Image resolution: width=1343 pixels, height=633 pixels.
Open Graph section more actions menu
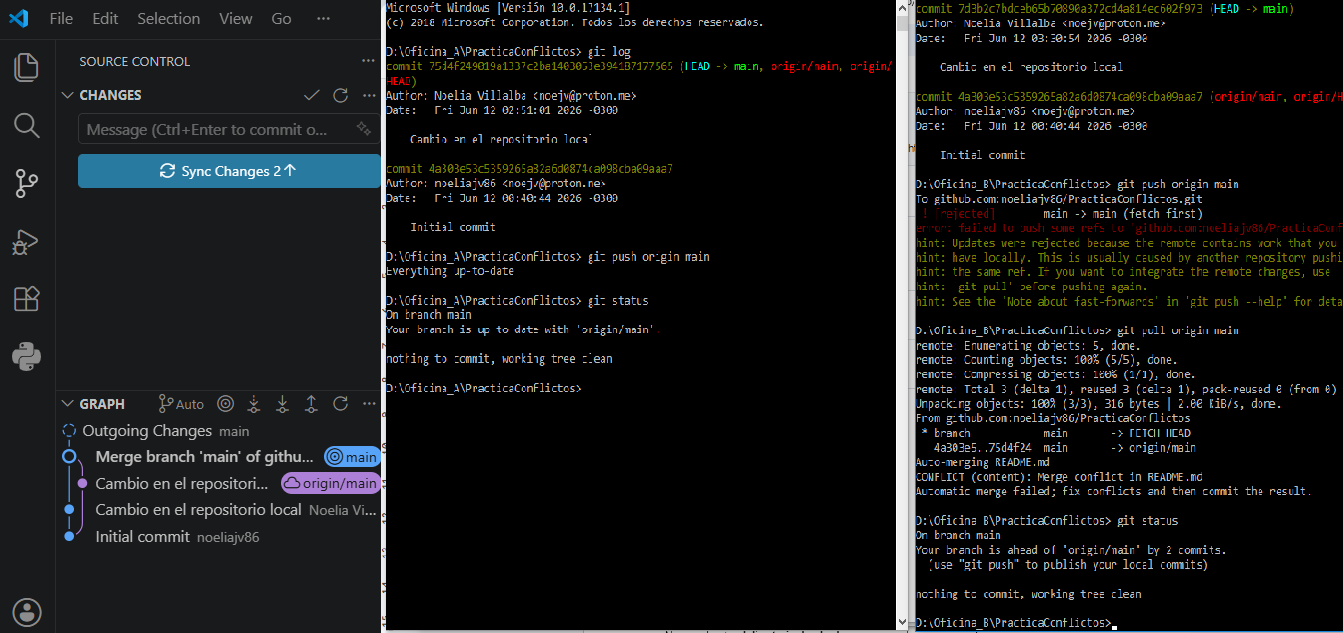(x=368, y=404)
